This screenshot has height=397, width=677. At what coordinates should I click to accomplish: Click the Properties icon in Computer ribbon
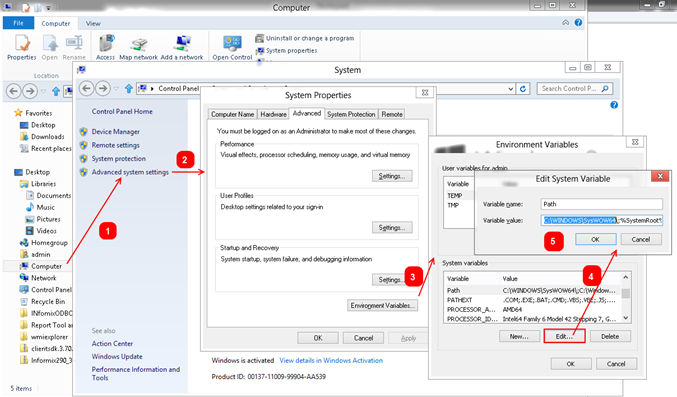[22, 48]
